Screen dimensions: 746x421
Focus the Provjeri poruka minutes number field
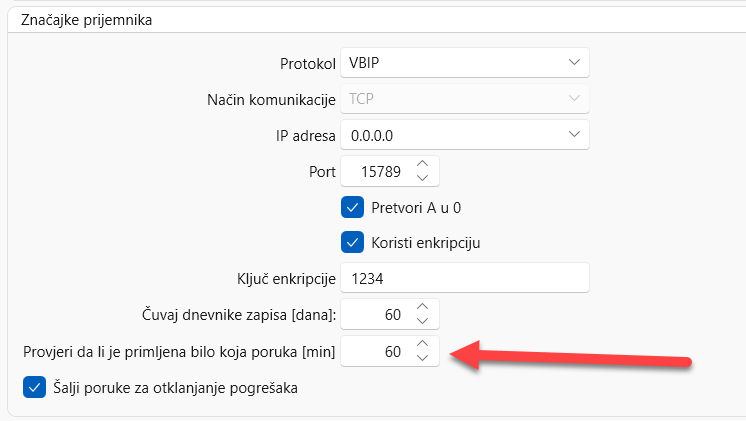[374, 351]
